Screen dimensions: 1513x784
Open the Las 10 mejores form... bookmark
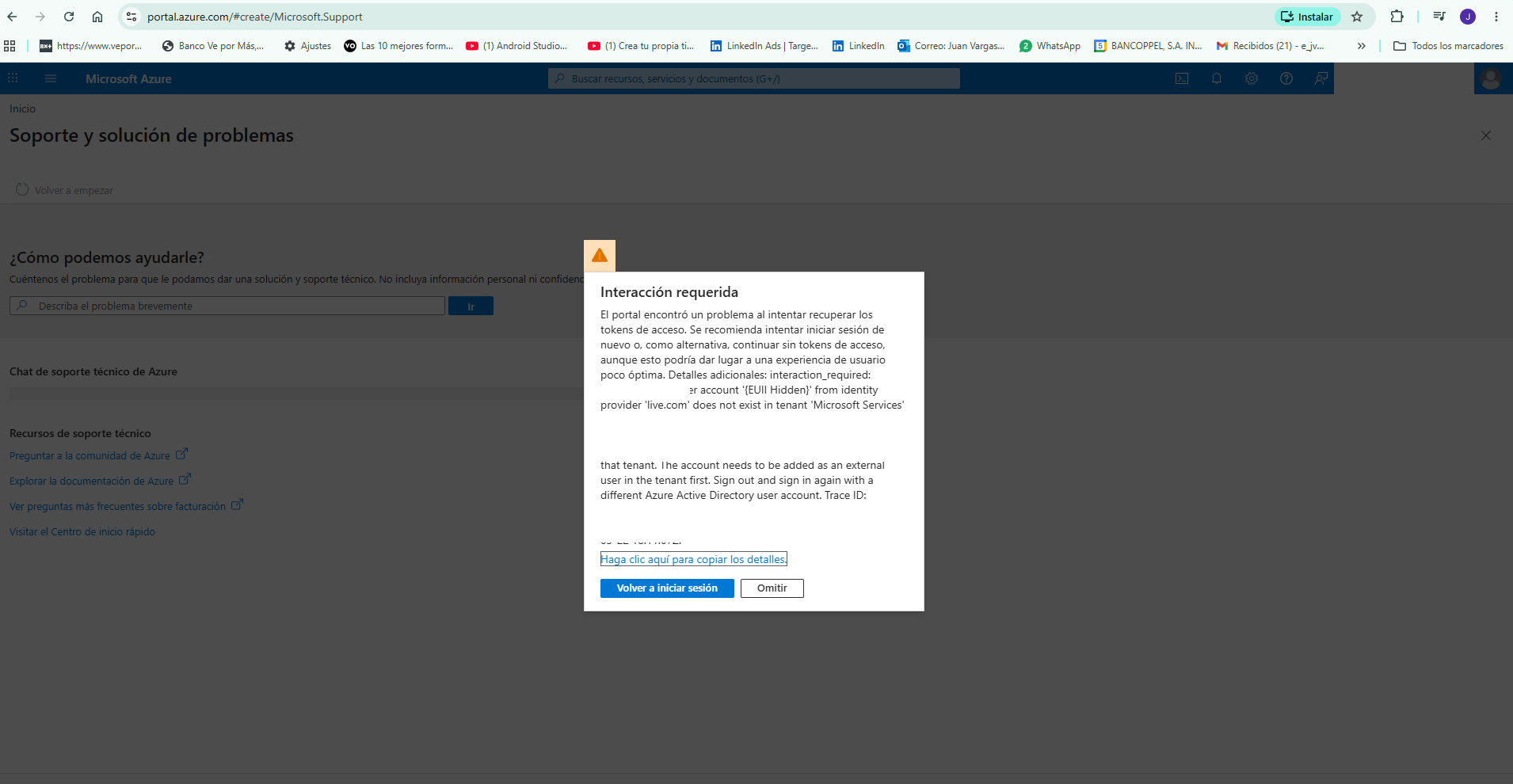[398, 46]
